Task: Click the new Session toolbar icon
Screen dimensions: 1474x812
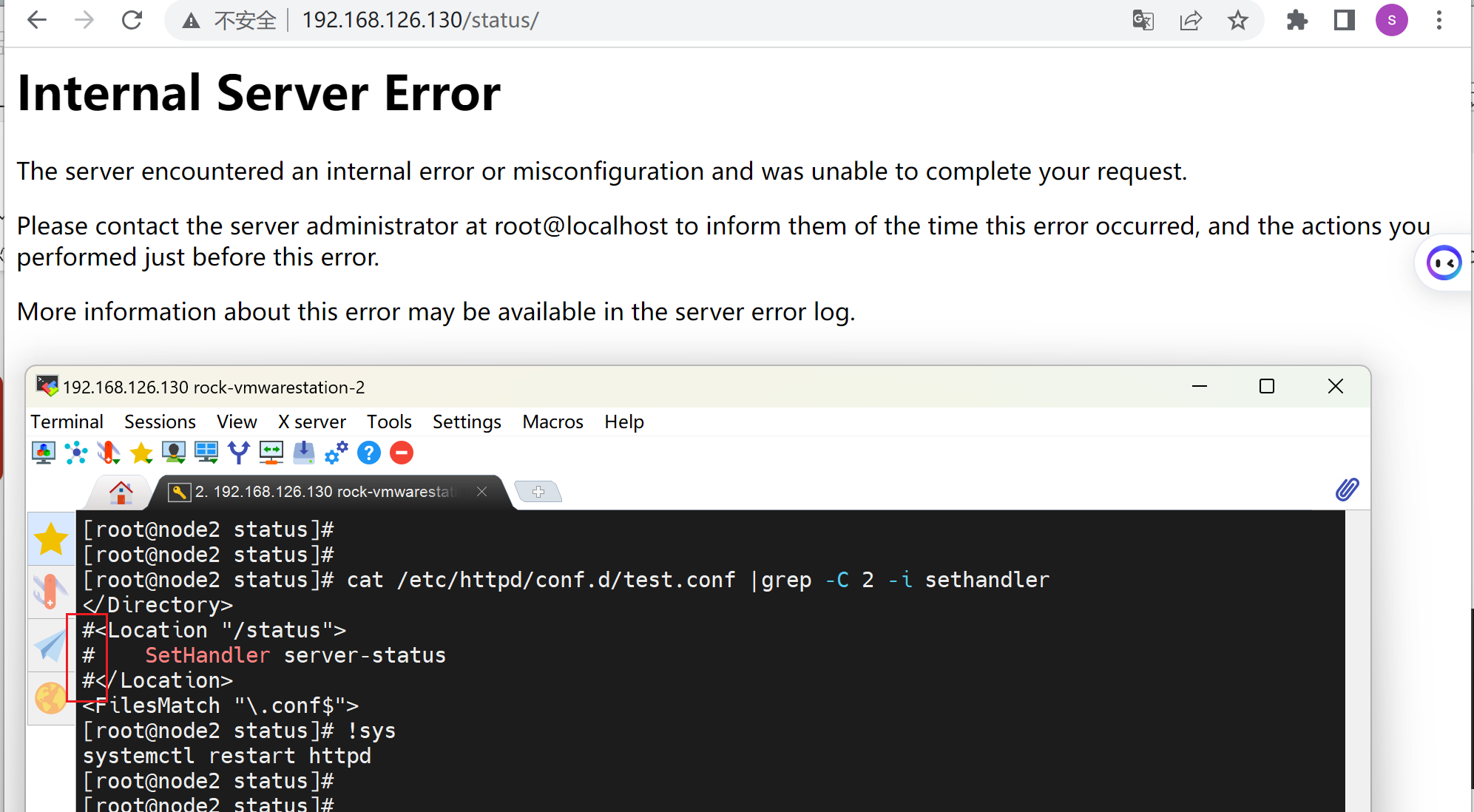Action: tap(44, 453)
